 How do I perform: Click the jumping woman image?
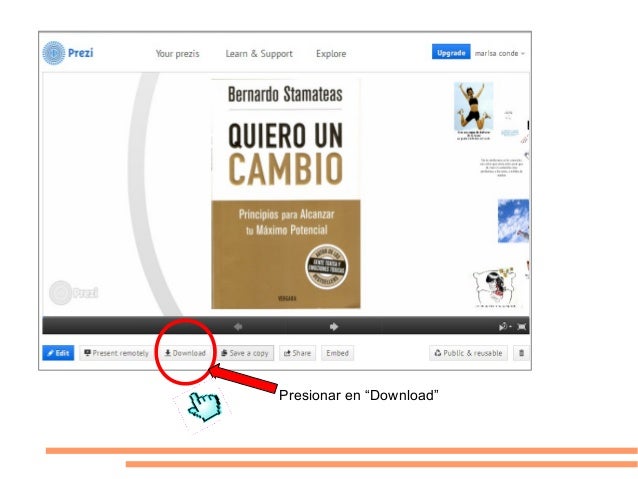pos(474,106)
